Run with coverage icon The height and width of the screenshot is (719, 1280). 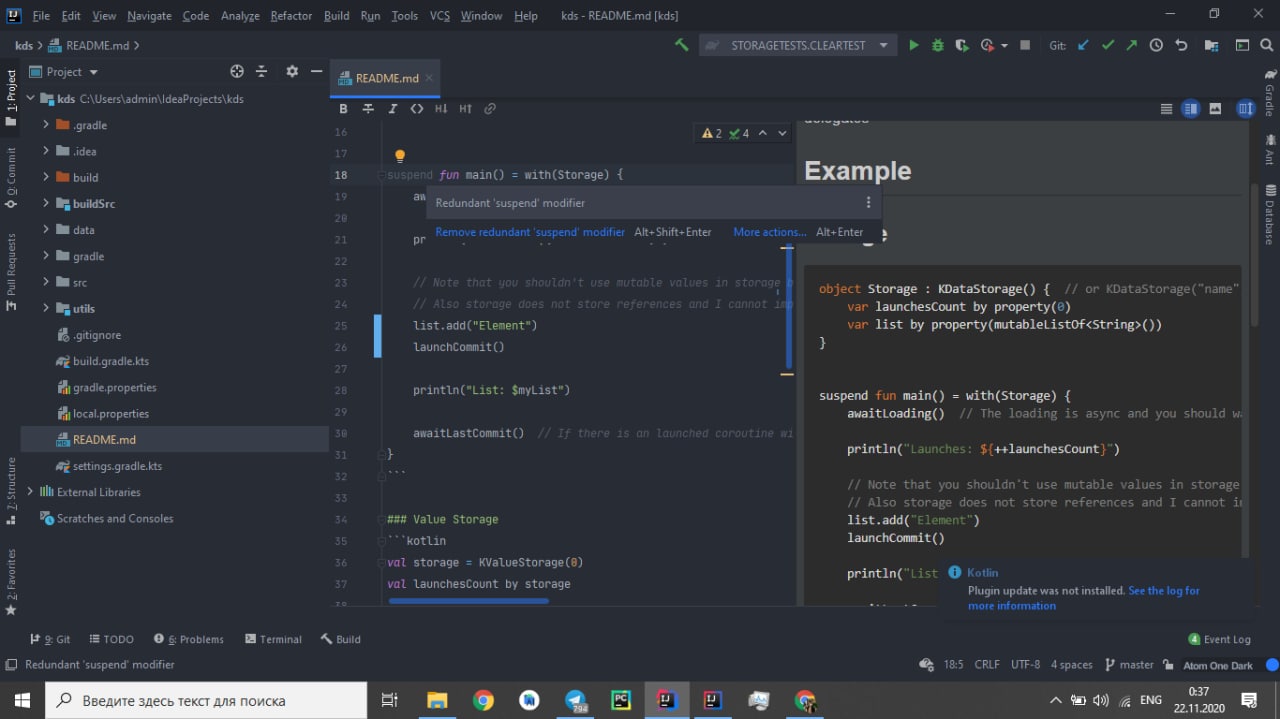coord(961,45)
